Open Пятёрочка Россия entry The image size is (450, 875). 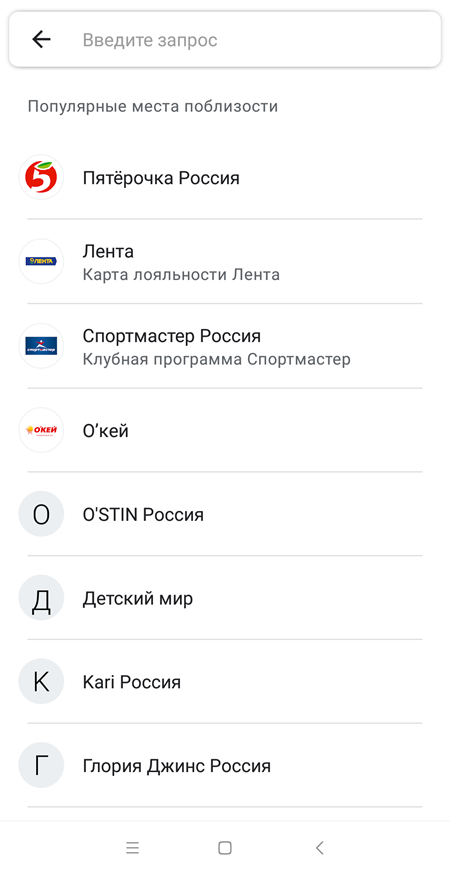(x=225, y=178)
